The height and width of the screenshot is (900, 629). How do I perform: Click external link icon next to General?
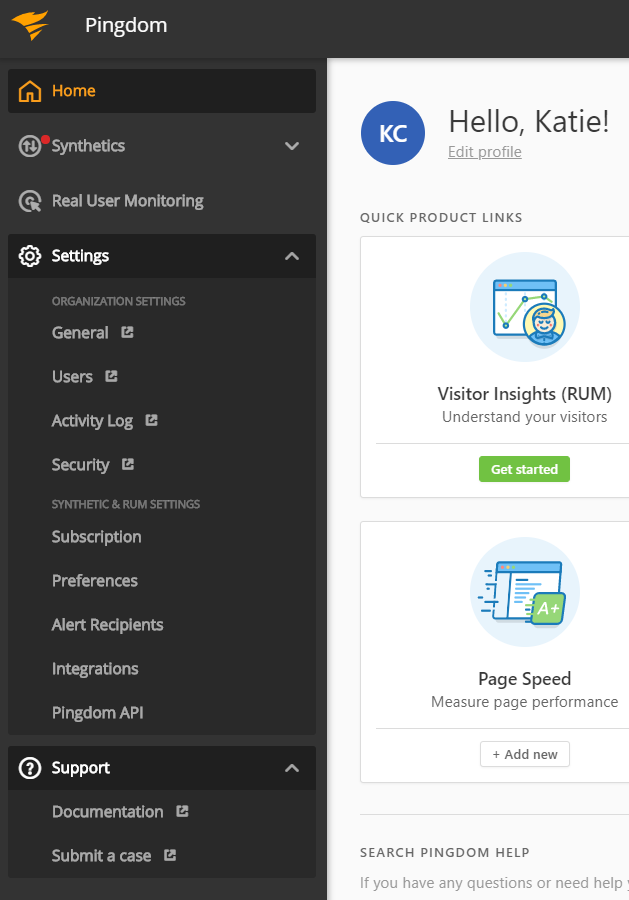(x=127, y=332)
